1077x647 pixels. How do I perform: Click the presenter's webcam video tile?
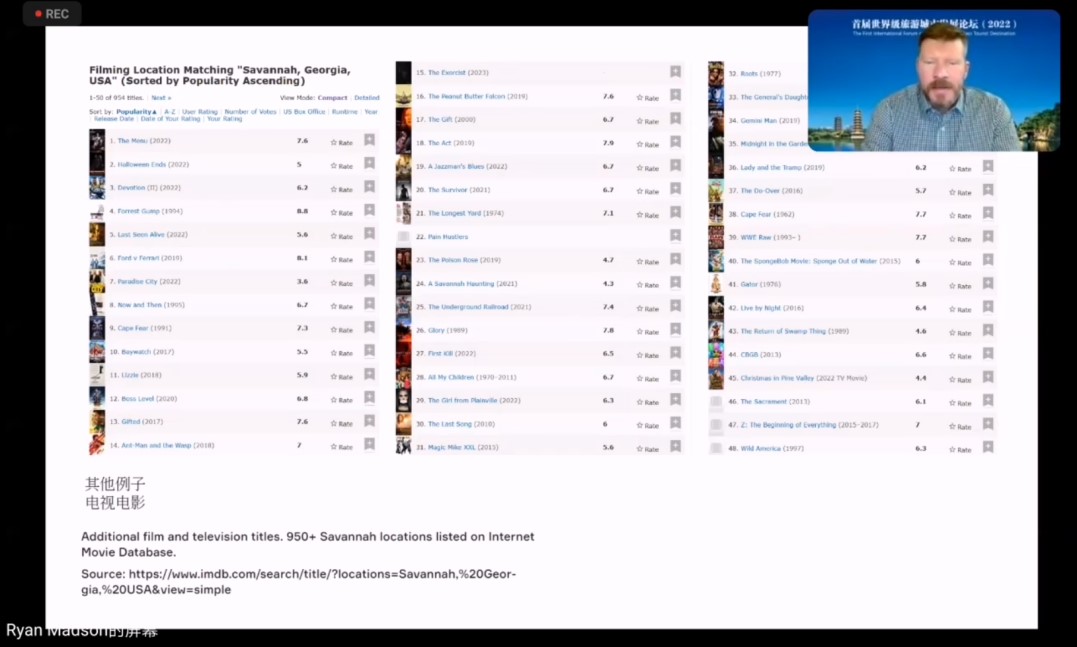[933, 81]
